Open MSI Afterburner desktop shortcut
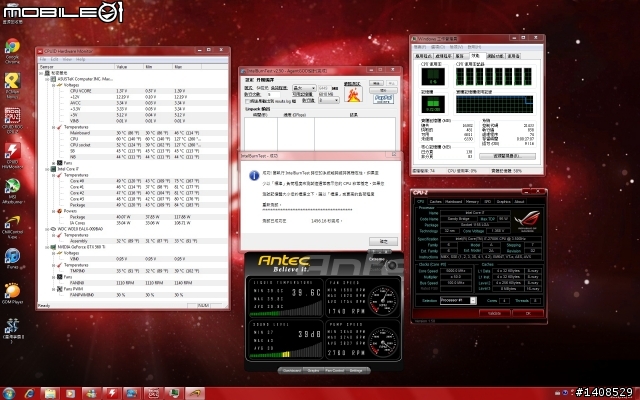The image size is (640, 400). pyautogui.click(x=12, y=190)
